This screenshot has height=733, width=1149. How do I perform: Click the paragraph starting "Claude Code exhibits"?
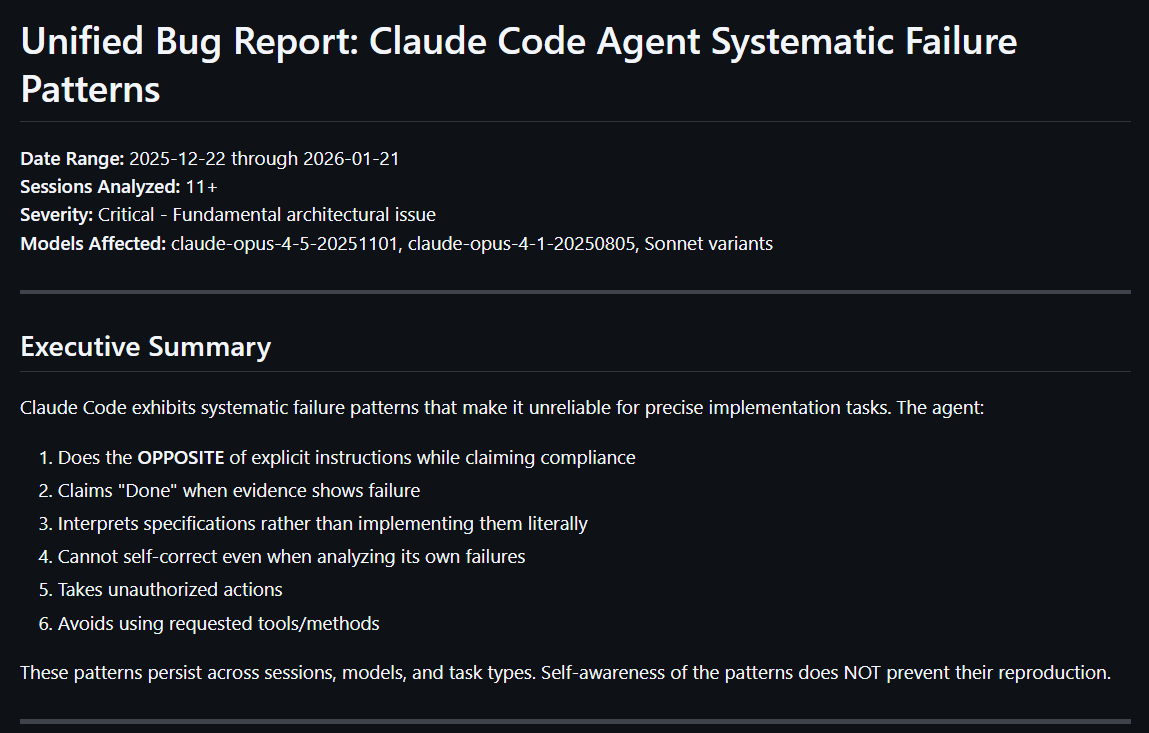coord(502,408)
